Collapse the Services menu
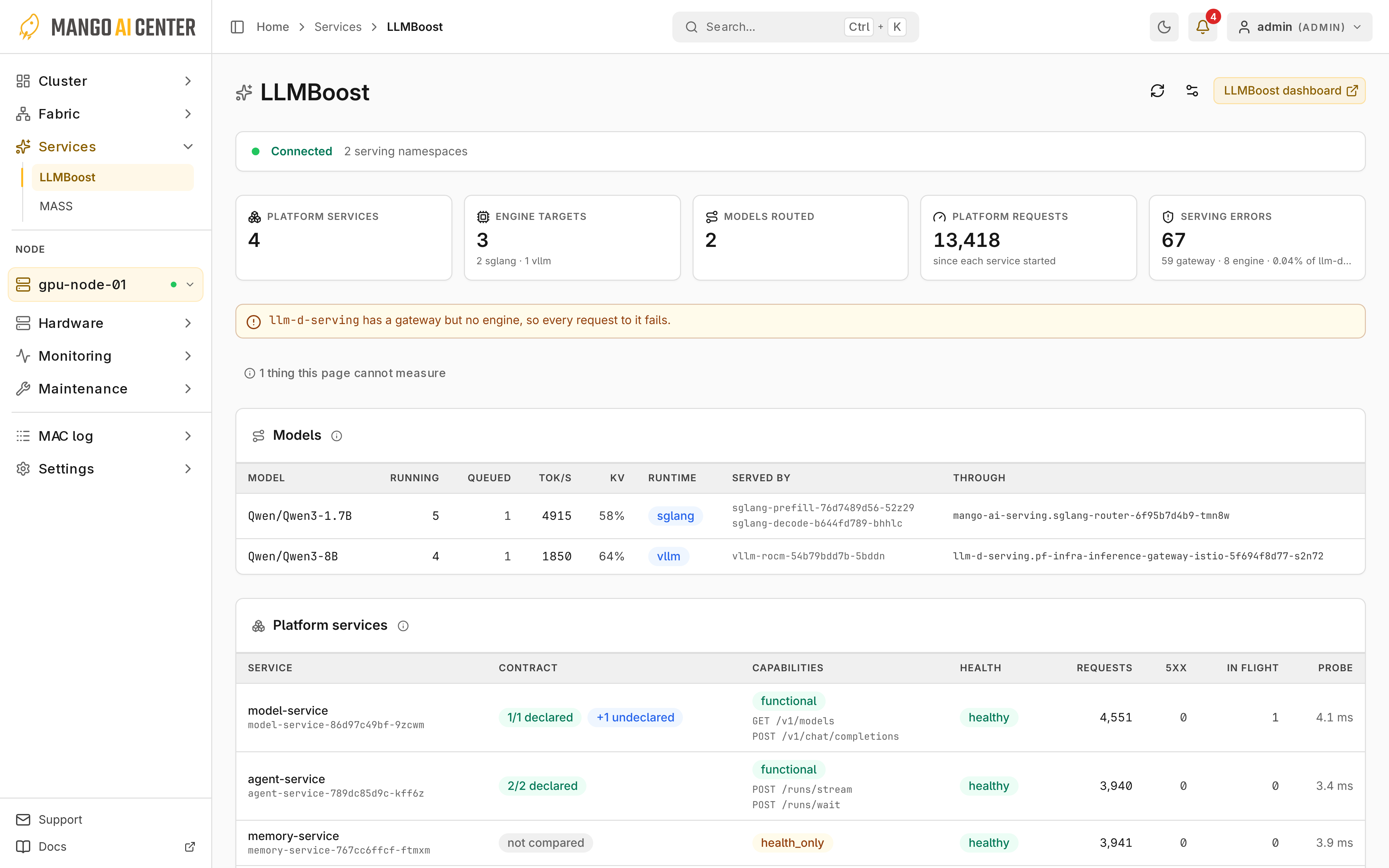Viewport: 1389px width, 868px height. 105,146
